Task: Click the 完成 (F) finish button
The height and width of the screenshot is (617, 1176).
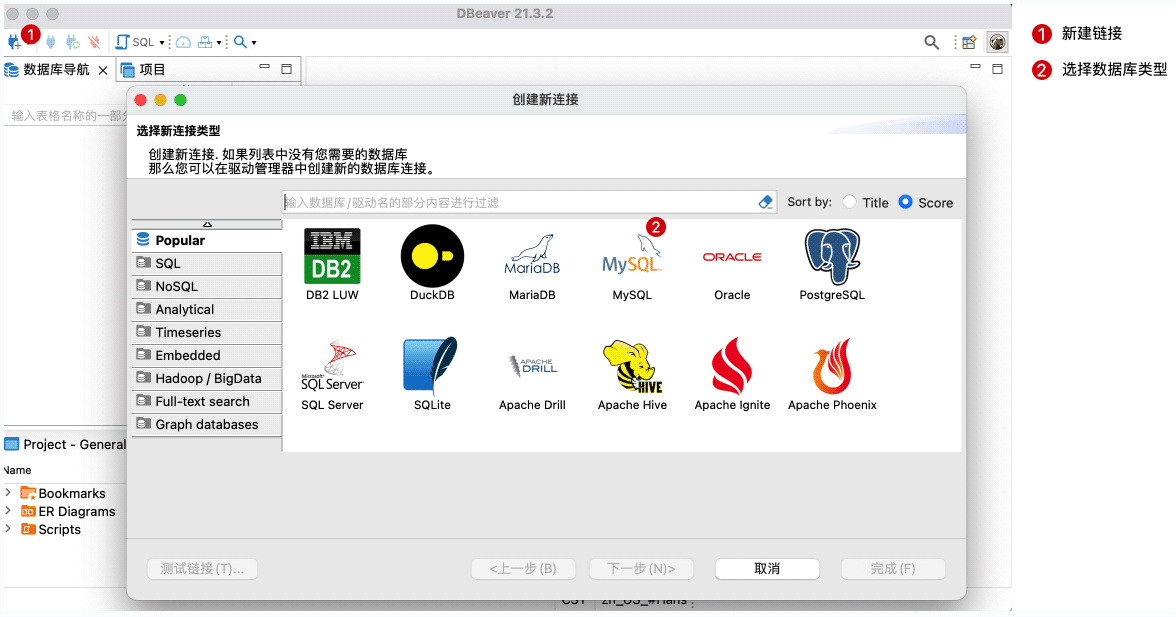Action: (x=893, y=569)
